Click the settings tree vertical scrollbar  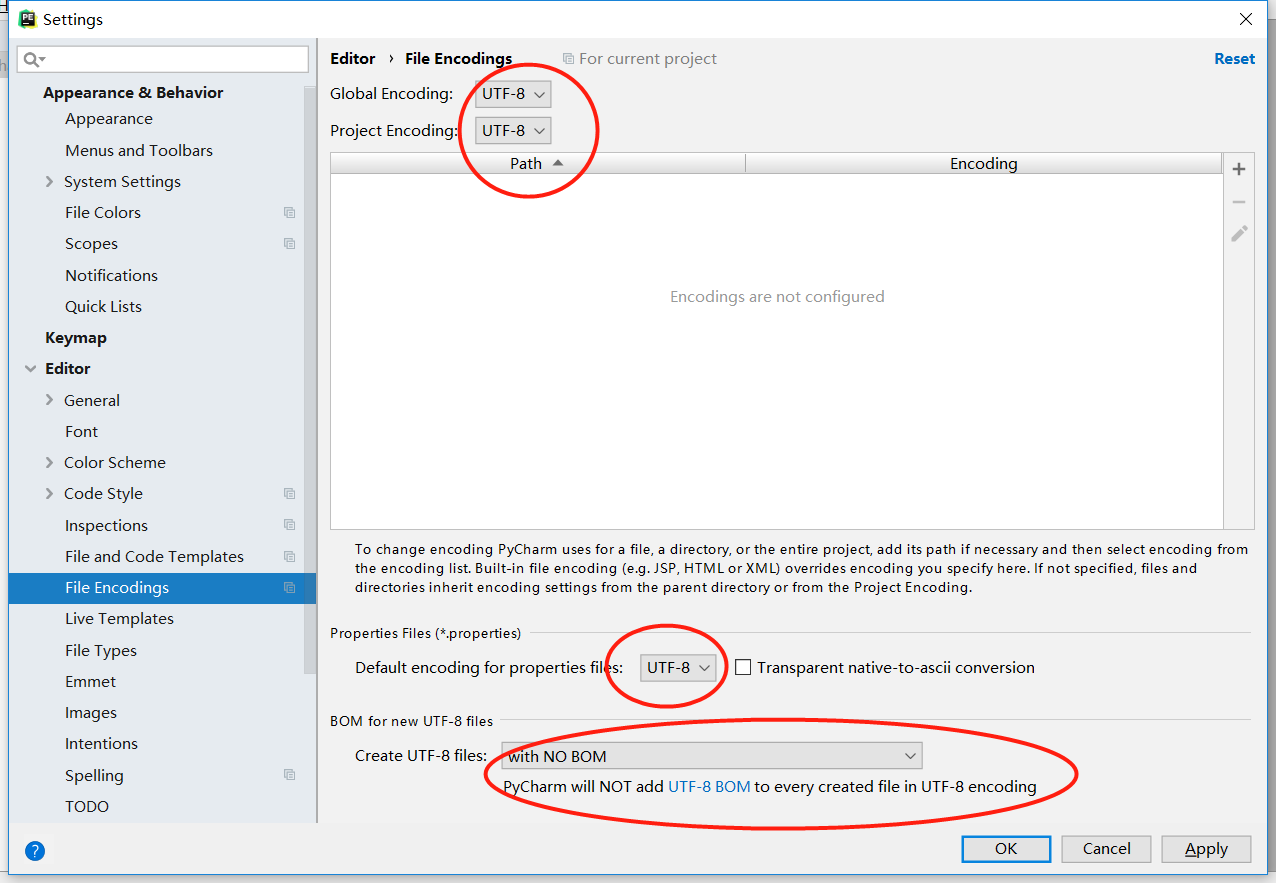coord(310,380)
